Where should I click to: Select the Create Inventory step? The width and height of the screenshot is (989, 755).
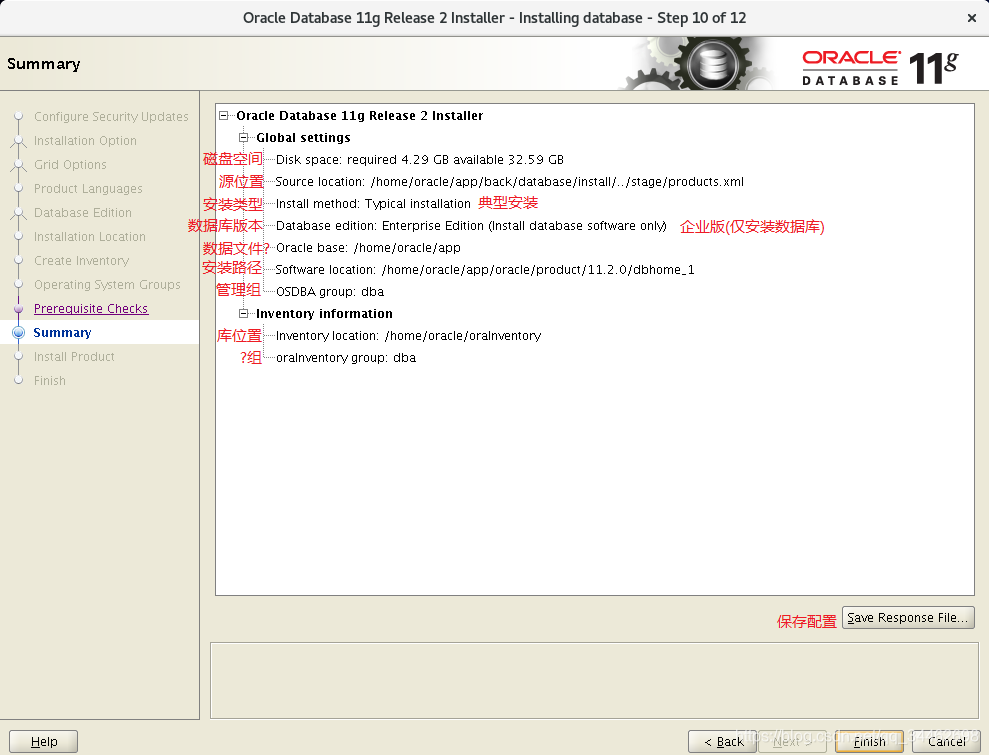click(81, 260)
